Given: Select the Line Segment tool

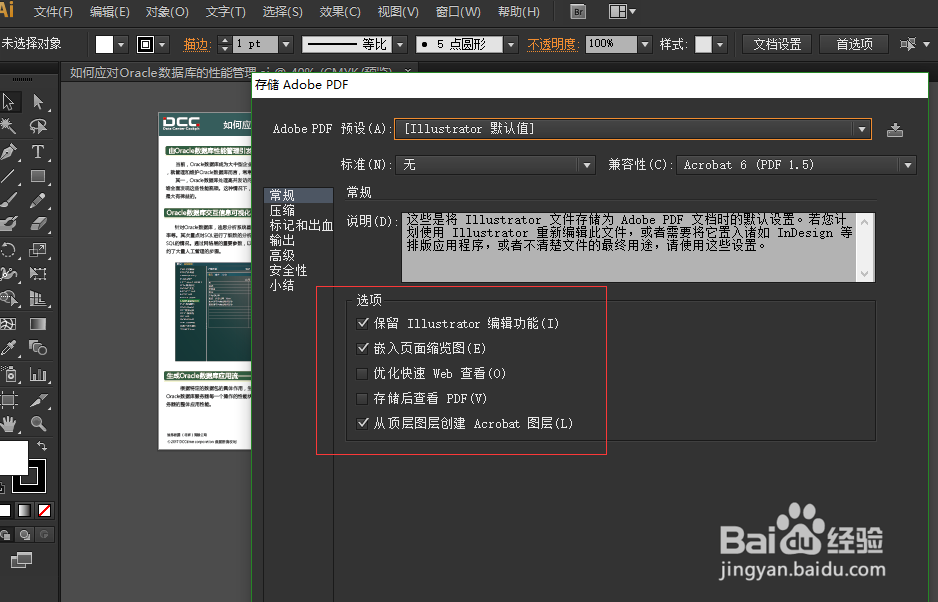Looking at the screenshot, I should pos(9,176).
